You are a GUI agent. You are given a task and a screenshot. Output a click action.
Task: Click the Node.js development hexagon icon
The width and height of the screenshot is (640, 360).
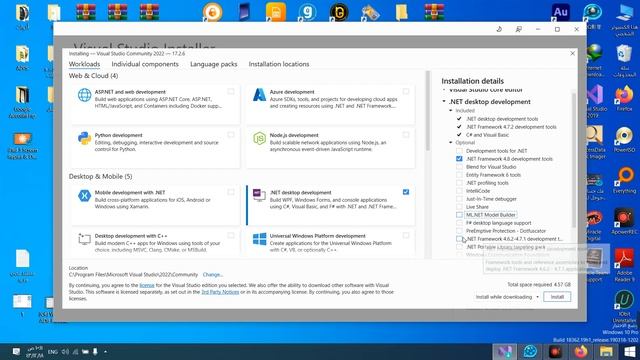(x=259, y=138)
